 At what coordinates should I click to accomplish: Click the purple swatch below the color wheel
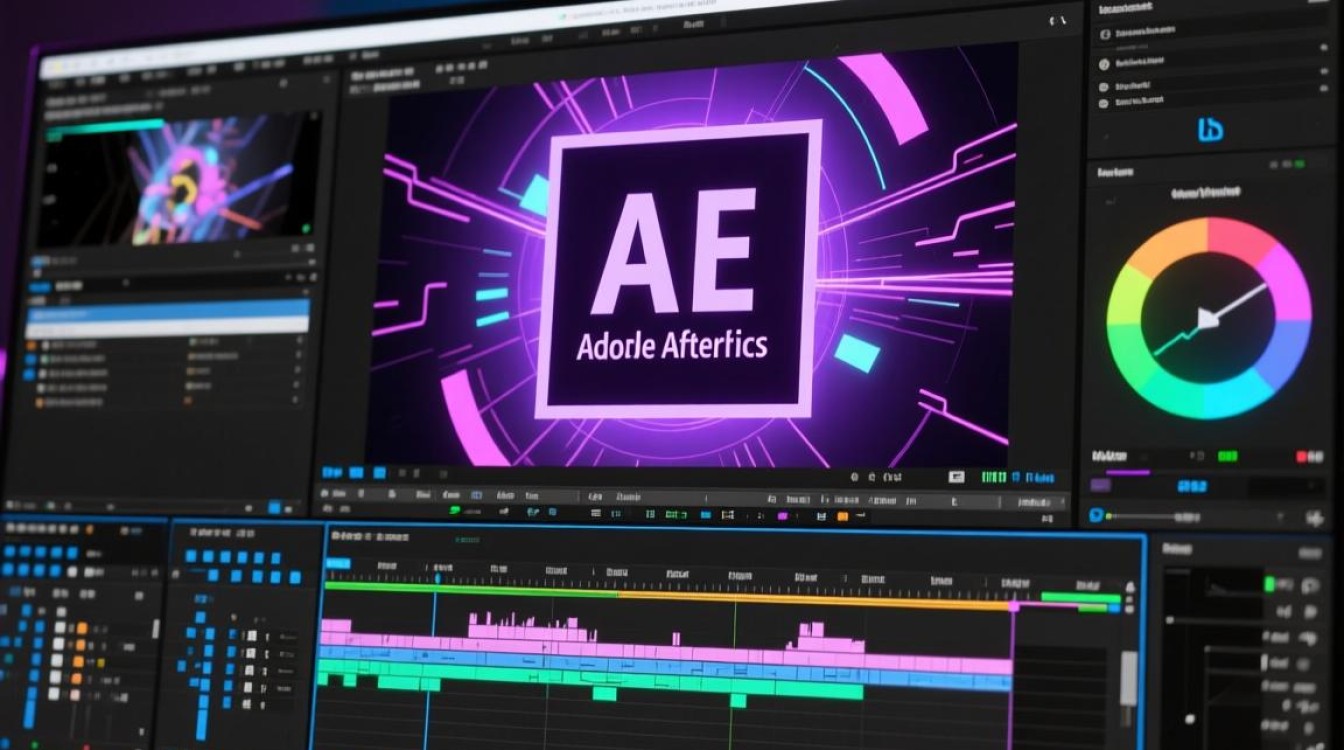tap(1100, 486)
